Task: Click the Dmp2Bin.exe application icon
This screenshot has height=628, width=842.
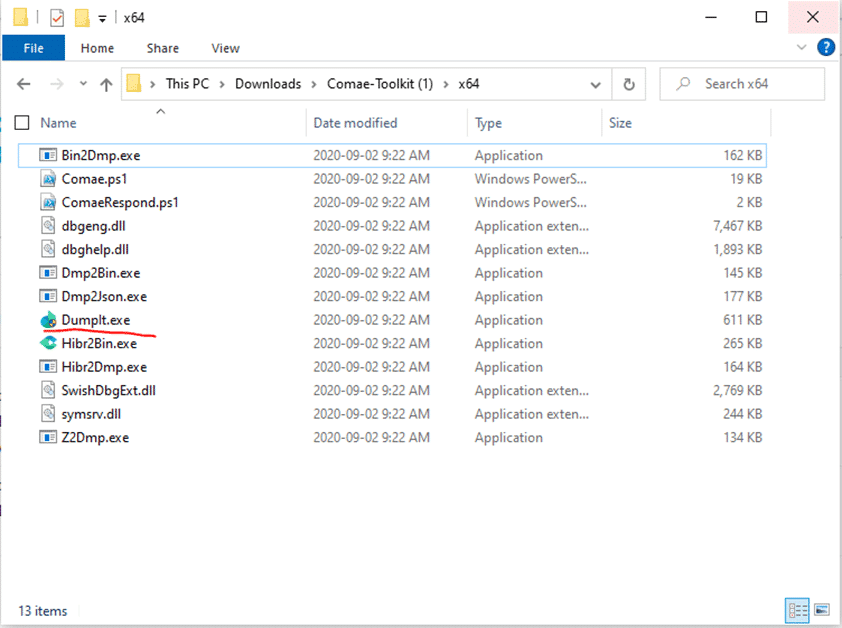Action: tap(48, 273)
